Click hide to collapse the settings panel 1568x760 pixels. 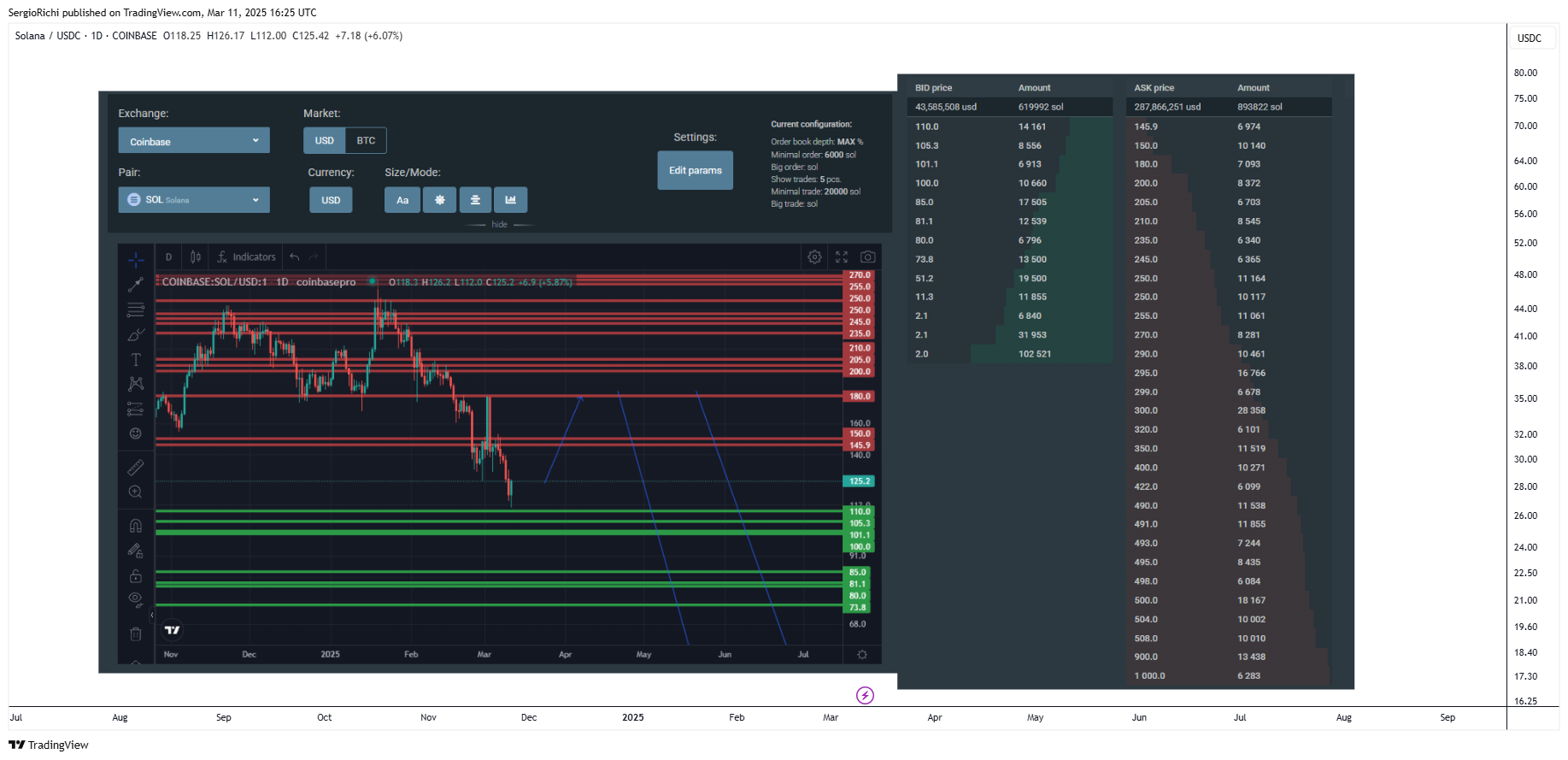500,224
